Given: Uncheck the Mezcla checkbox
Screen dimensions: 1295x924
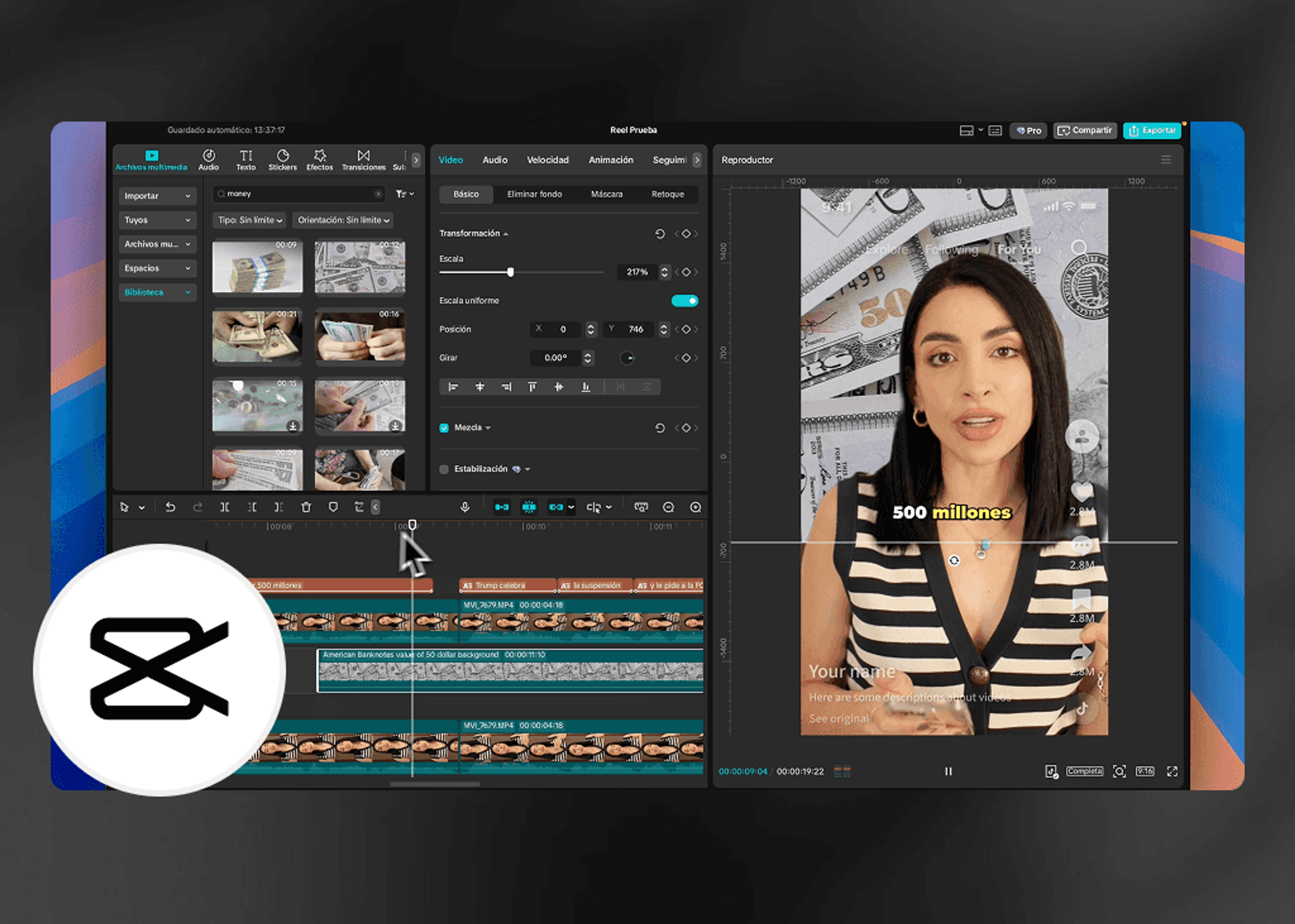Looking at the screenshot, I should click(444, 428).
